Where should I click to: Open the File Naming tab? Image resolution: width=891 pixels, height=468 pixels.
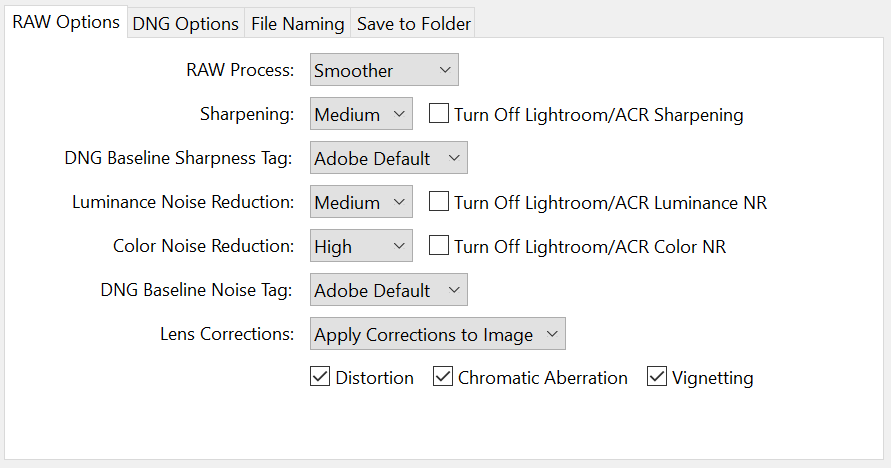(298, 24)
